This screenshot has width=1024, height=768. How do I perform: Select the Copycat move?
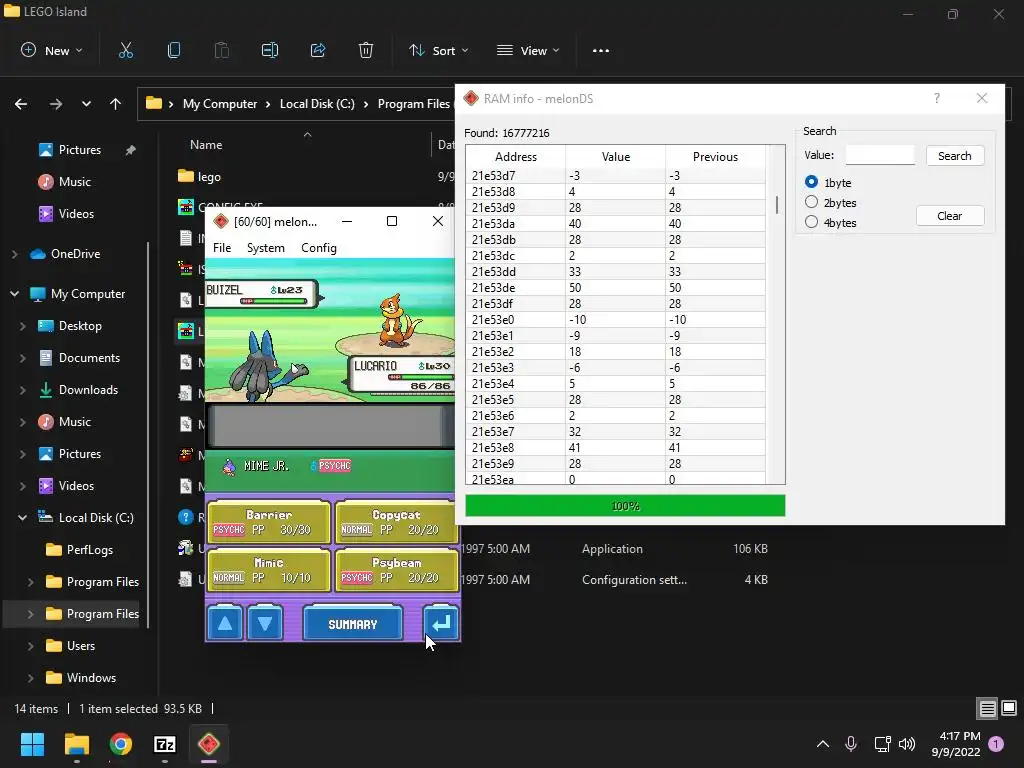396,522
